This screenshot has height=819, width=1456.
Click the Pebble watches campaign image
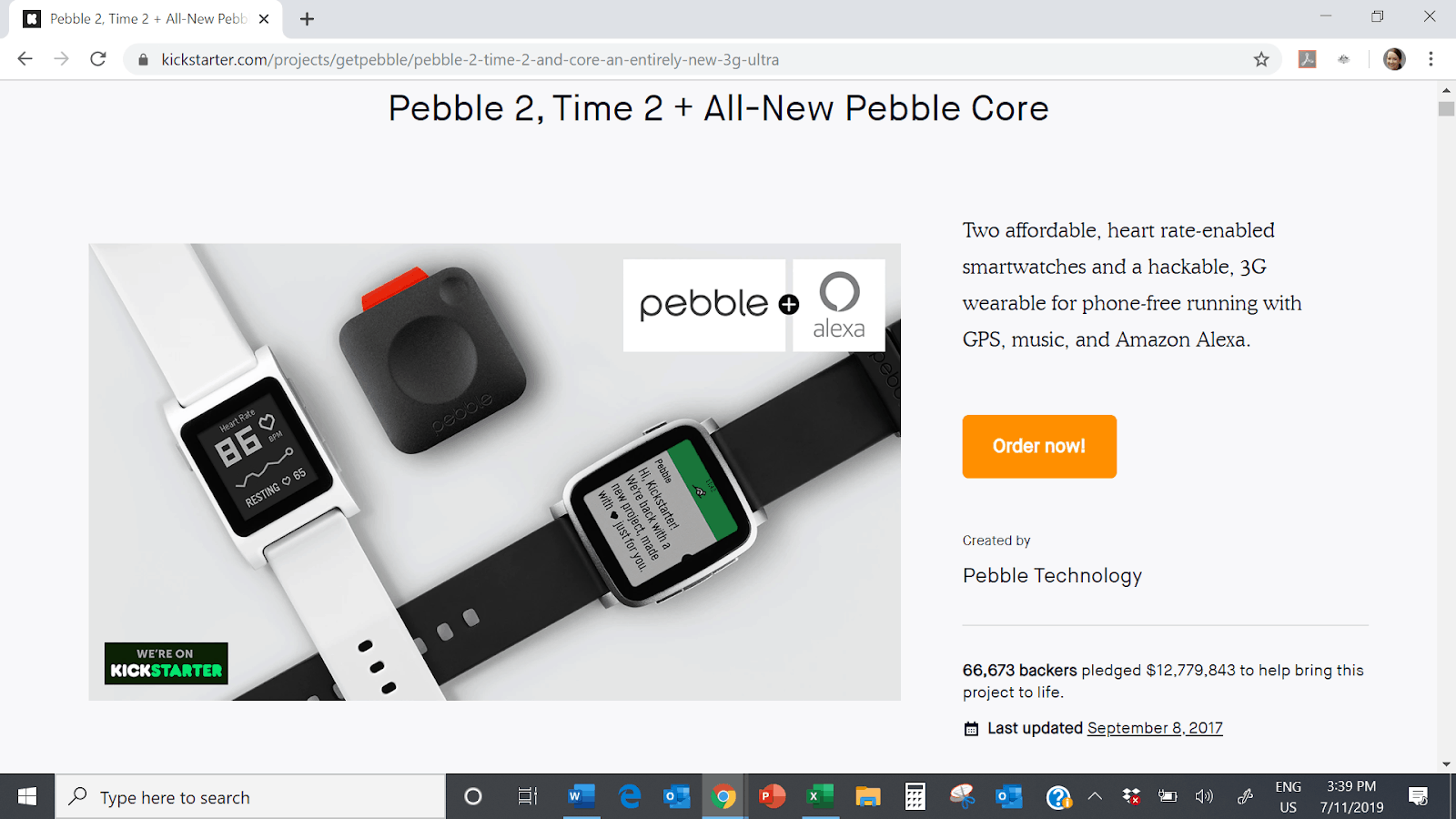tap(494, 471)
